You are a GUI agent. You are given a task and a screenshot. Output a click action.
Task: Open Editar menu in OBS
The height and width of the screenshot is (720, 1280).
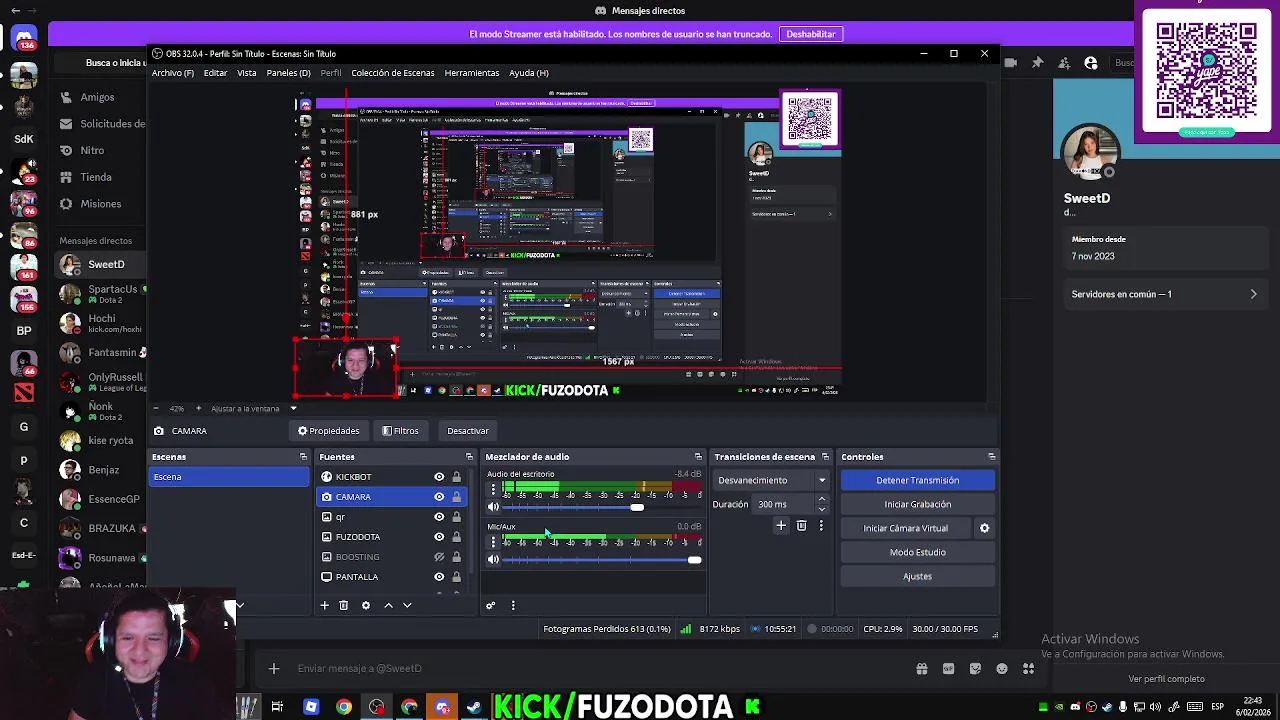point(215,73)
